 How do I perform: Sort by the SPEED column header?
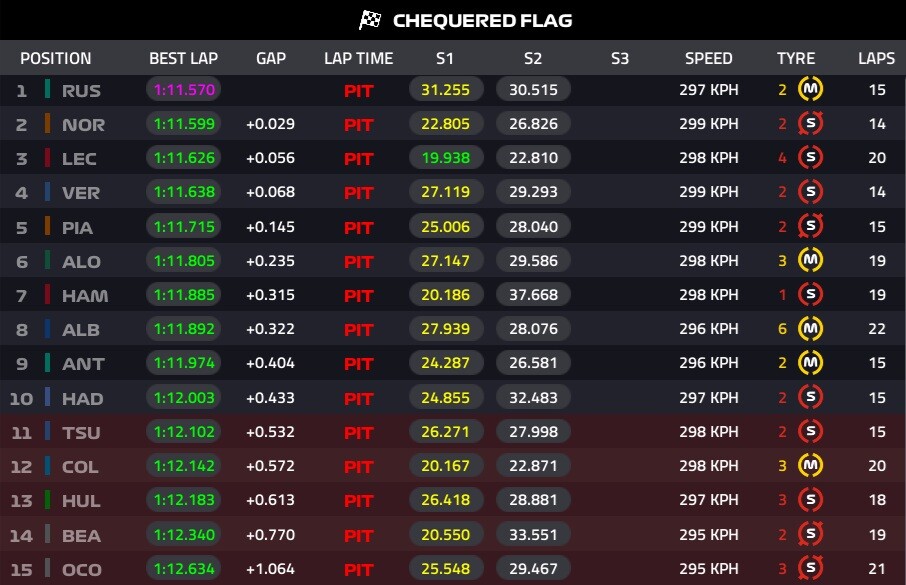click(708, 58)
